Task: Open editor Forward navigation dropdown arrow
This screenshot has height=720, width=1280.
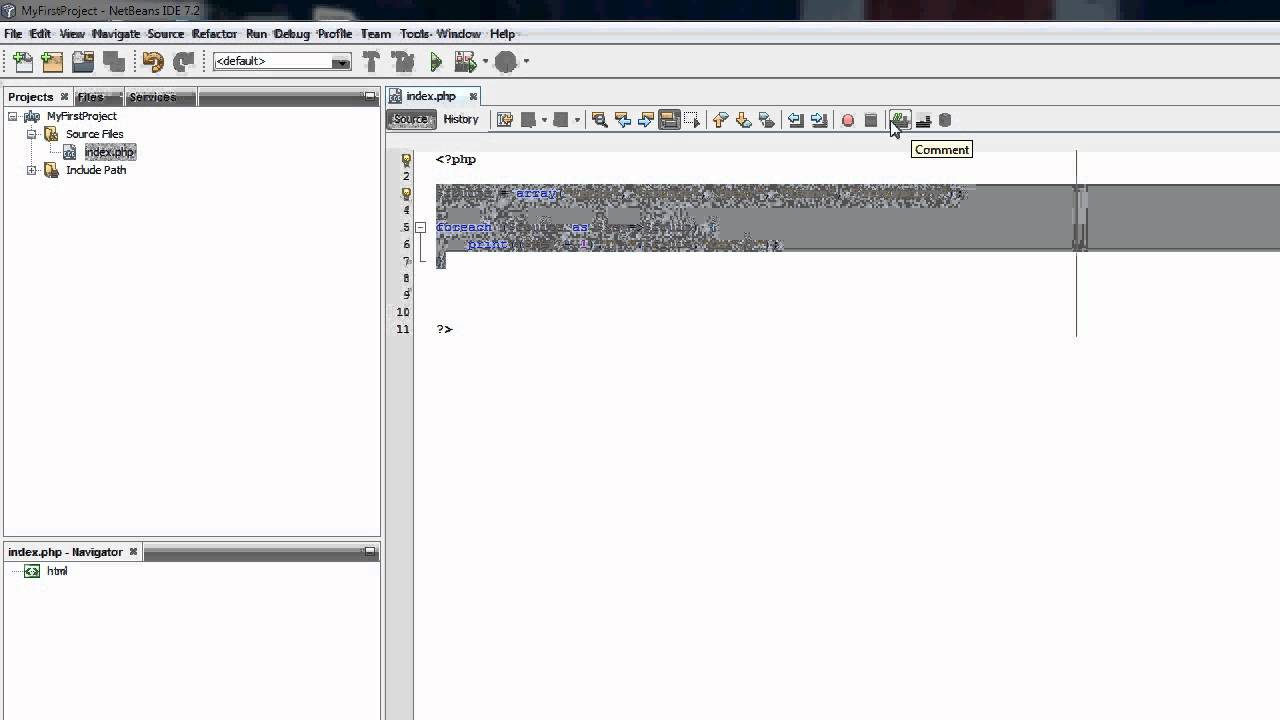Action: point(577,120)
